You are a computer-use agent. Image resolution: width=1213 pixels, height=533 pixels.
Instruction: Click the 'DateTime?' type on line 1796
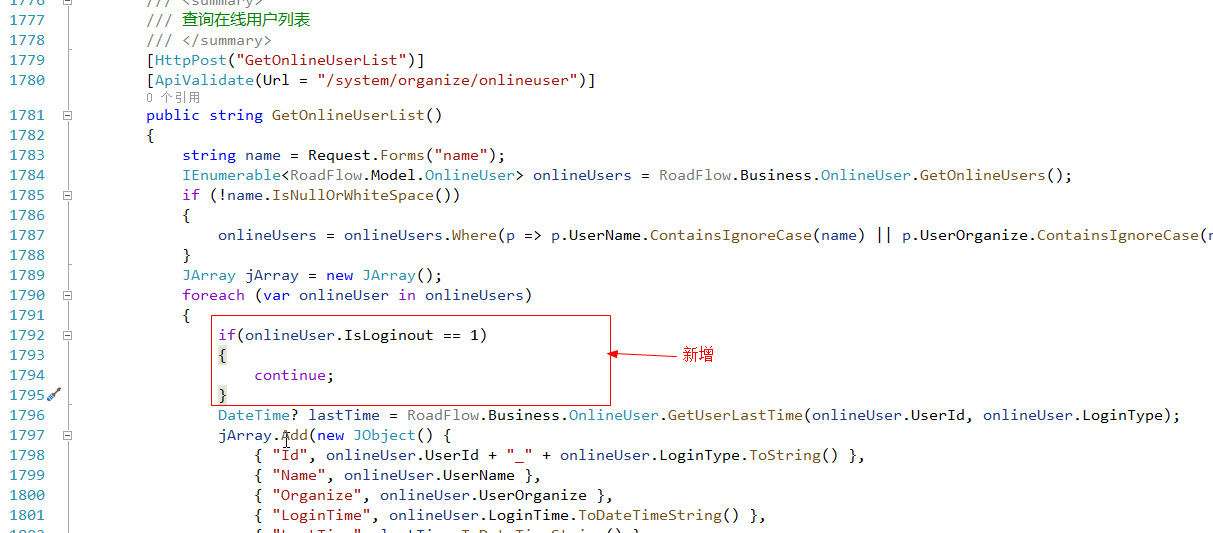(258, 415)
